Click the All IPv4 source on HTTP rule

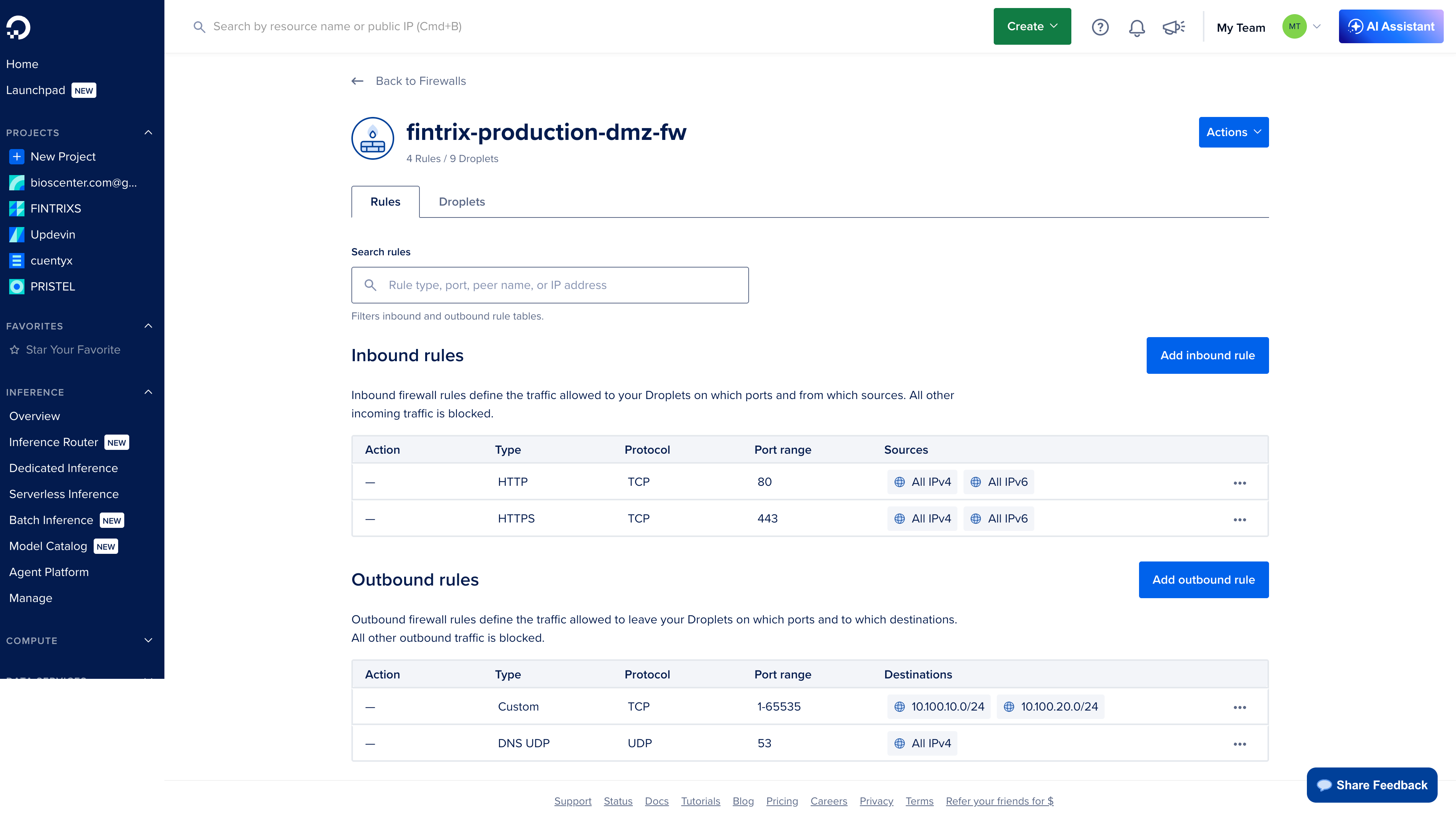tap(922, 482)
